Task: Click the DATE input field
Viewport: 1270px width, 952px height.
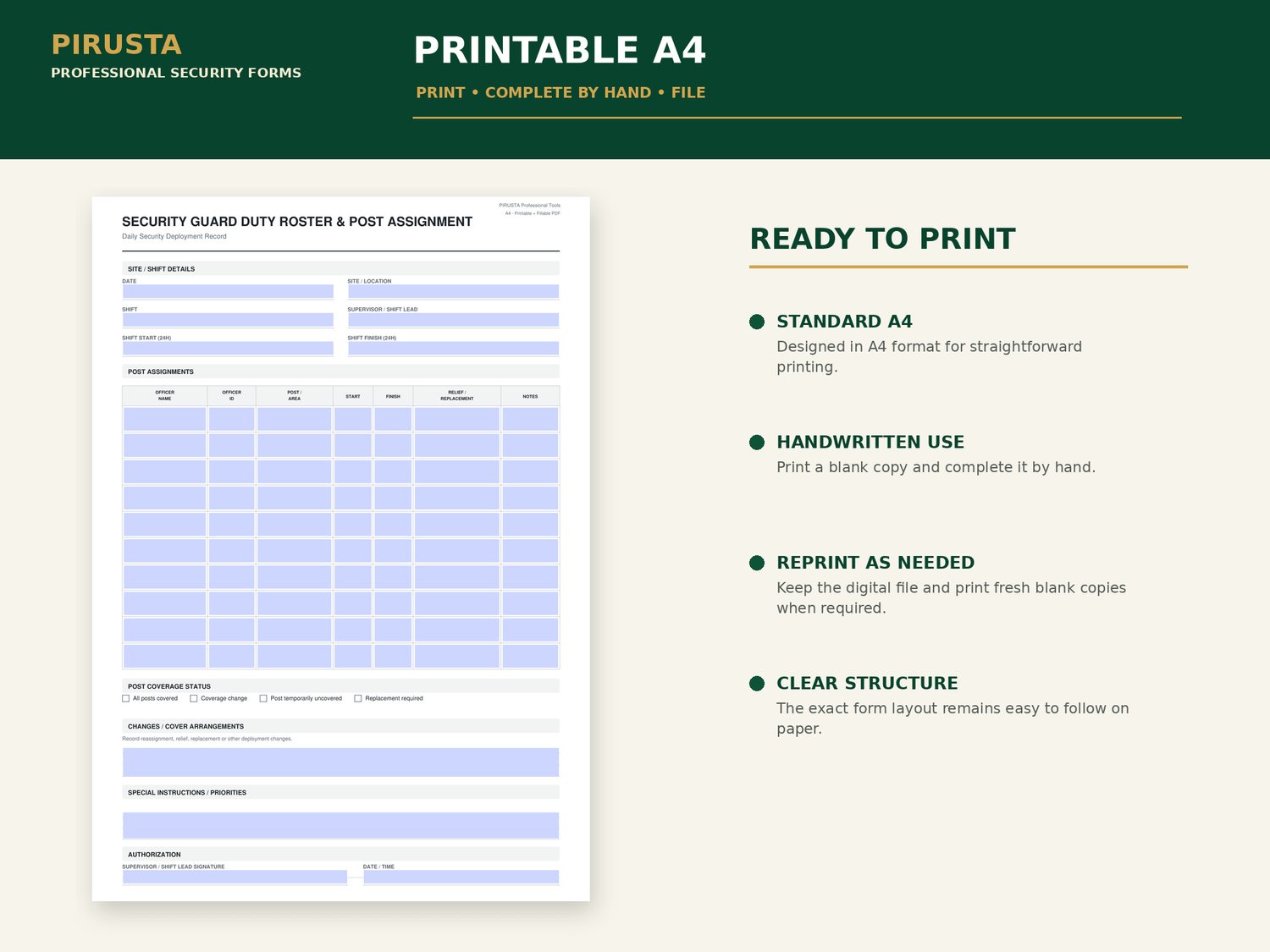Action: (228, 291)
